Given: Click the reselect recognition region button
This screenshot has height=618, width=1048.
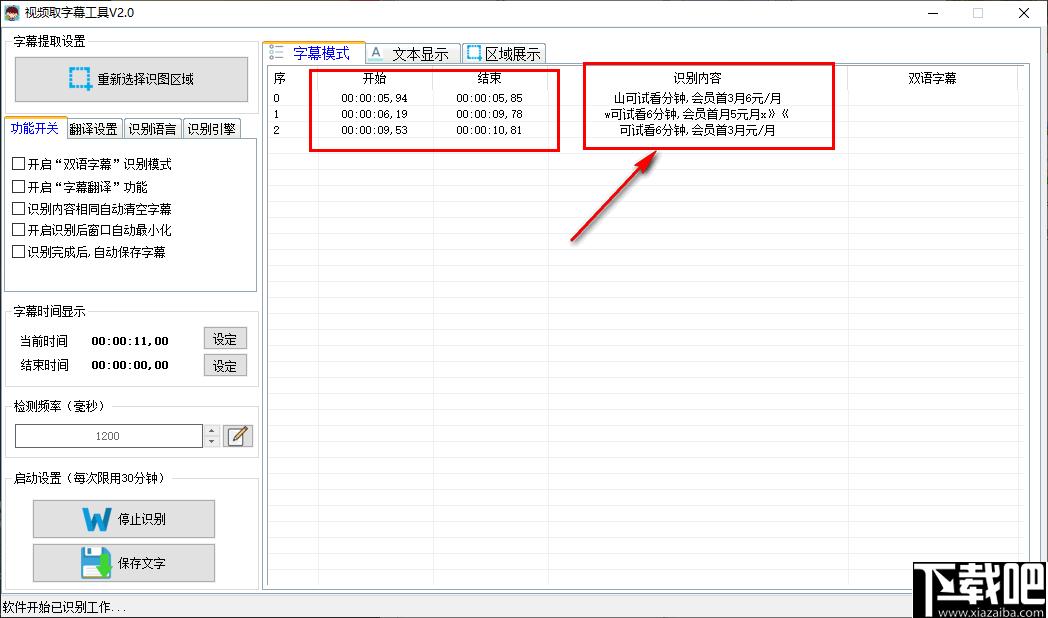Looking at the screenshot, I should tap(131, 80).
